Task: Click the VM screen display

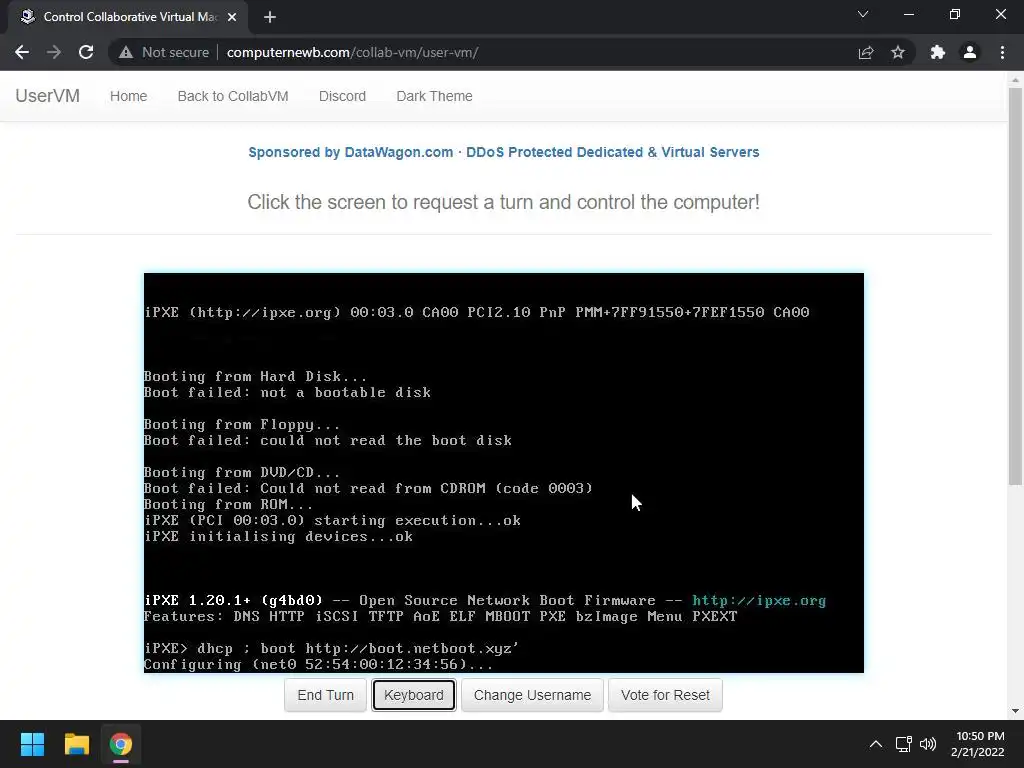Action: click(x=504, y=473)
